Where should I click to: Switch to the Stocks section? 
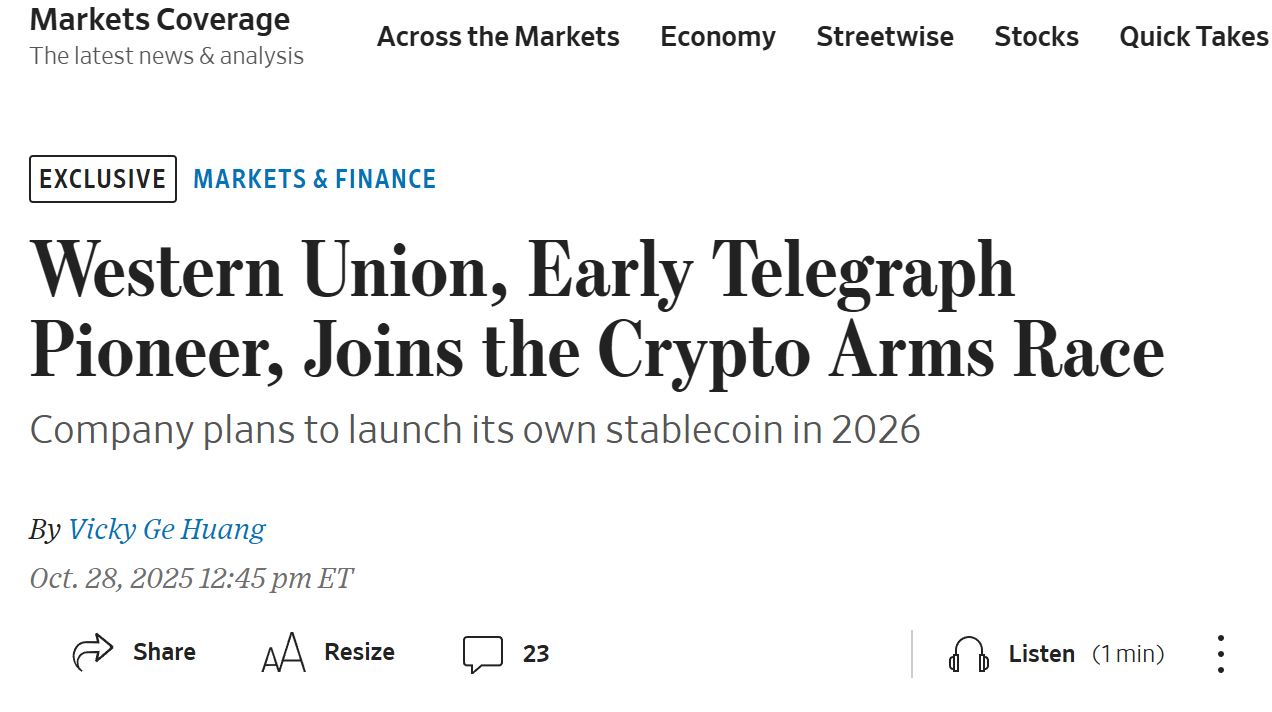[x=1036, y=37]
